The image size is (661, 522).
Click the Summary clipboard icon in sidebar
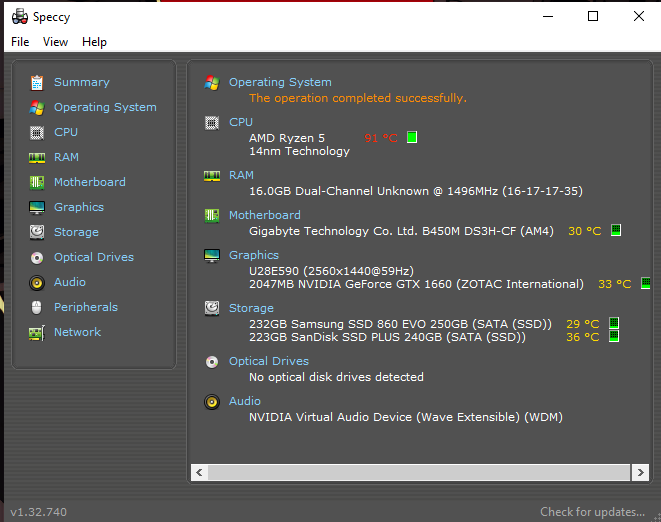37,83
